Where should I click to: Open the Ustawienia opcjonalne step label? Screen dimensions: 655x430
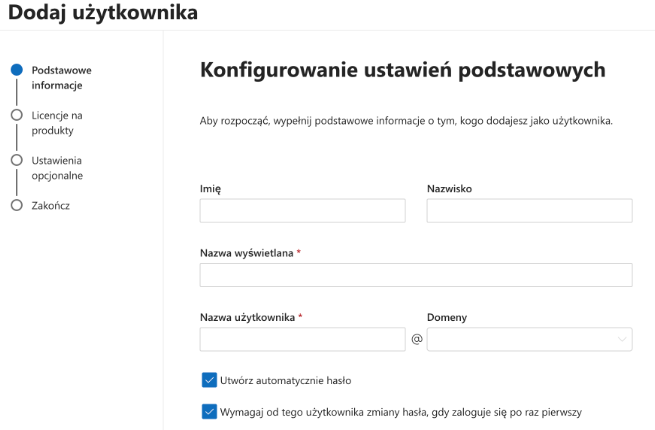[x=57, y=168]
